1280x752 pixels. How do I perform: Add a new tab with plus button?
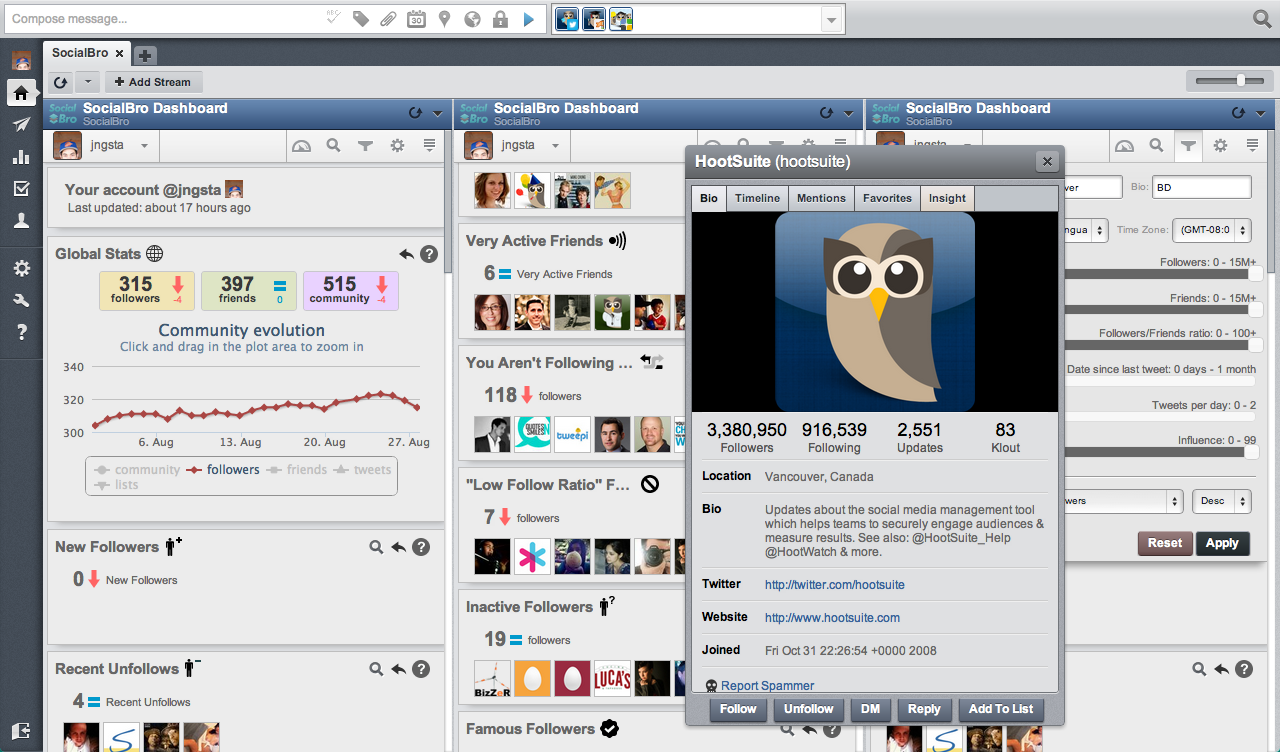coord(144,55)
